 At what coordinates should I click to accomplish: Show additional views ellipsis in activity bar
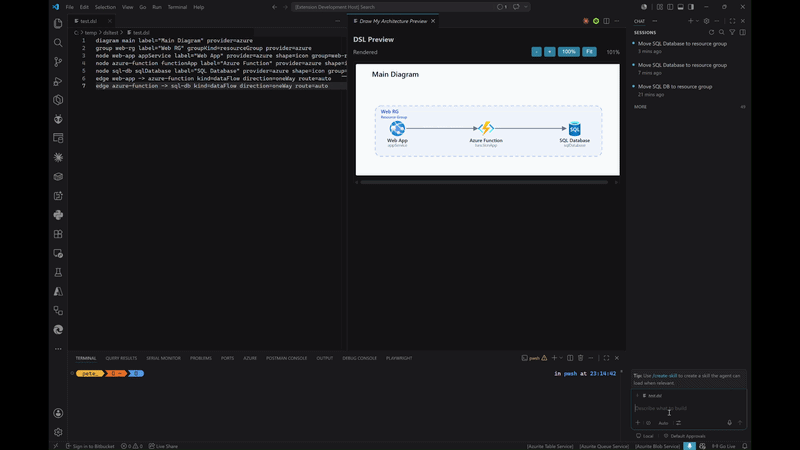point(58,349)
